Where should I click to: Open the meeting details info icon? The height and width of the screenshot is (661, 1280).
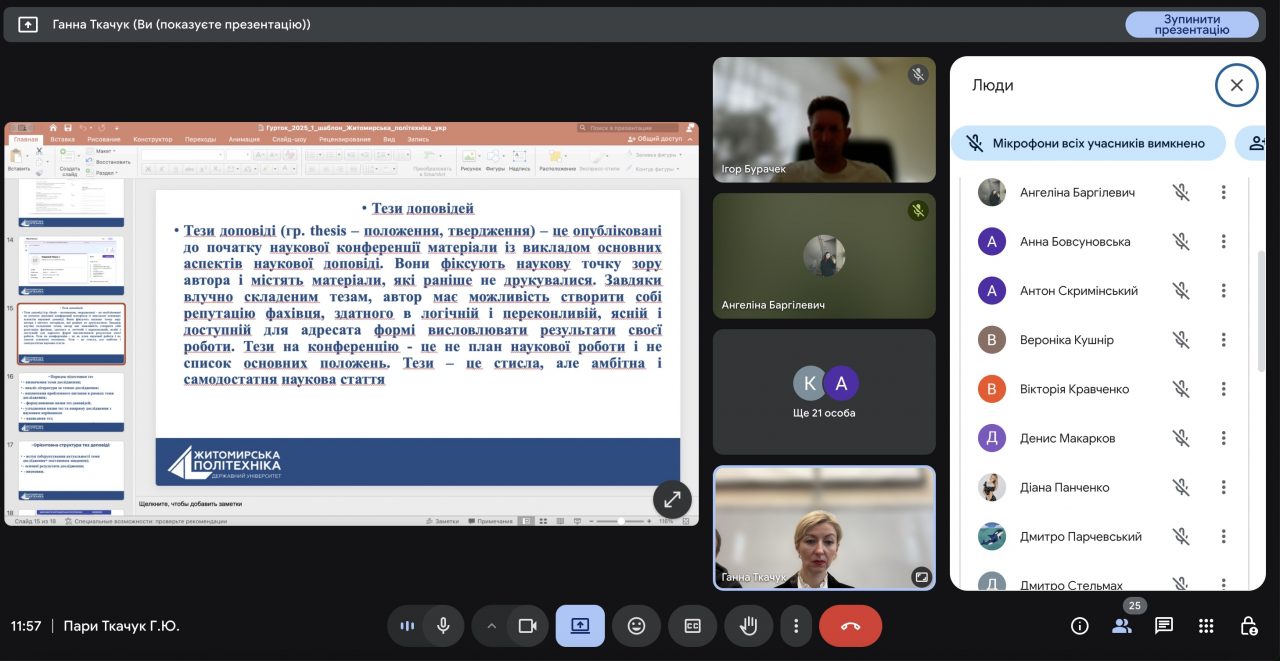point(1079,626)
